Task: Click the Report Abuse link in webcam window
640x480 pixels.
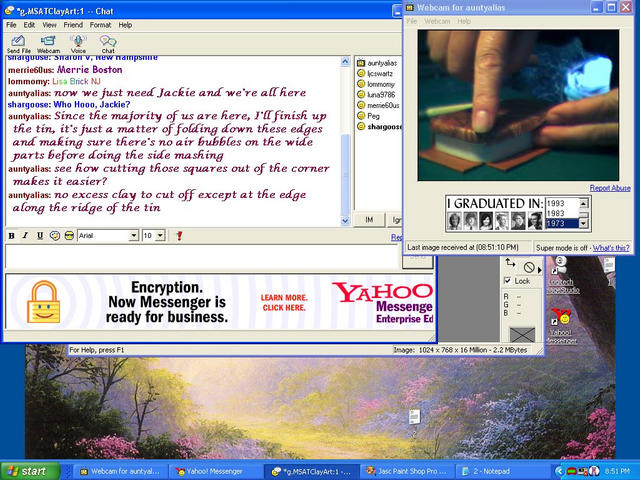Action: [610, 188]
